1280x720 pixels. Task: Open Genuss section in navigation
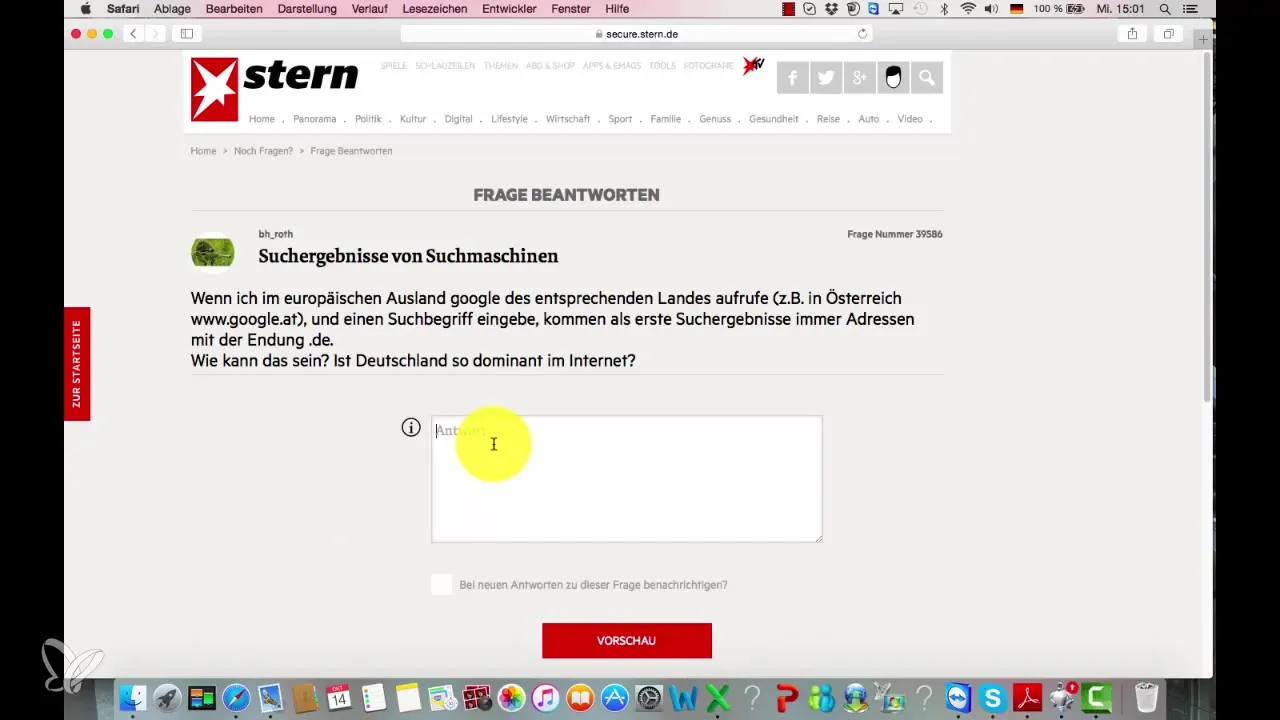click(715, 119)
